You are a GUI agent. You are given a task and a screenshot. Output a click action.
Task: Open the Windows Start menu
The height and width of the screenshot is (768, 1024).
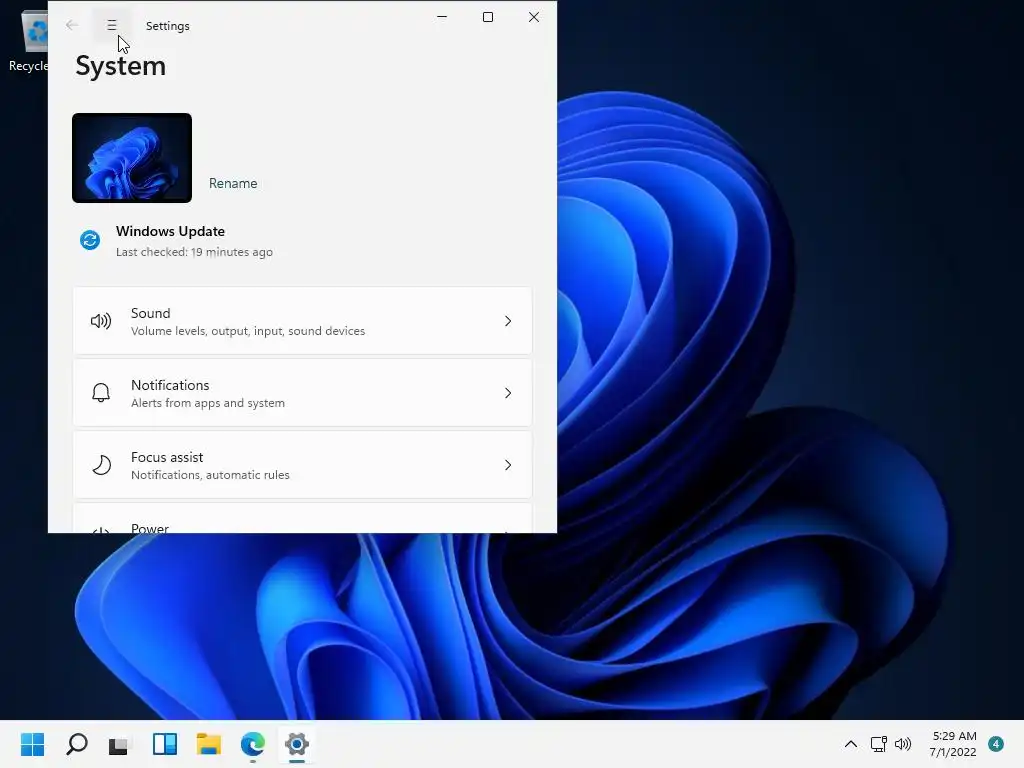click(x=33, y=744)
